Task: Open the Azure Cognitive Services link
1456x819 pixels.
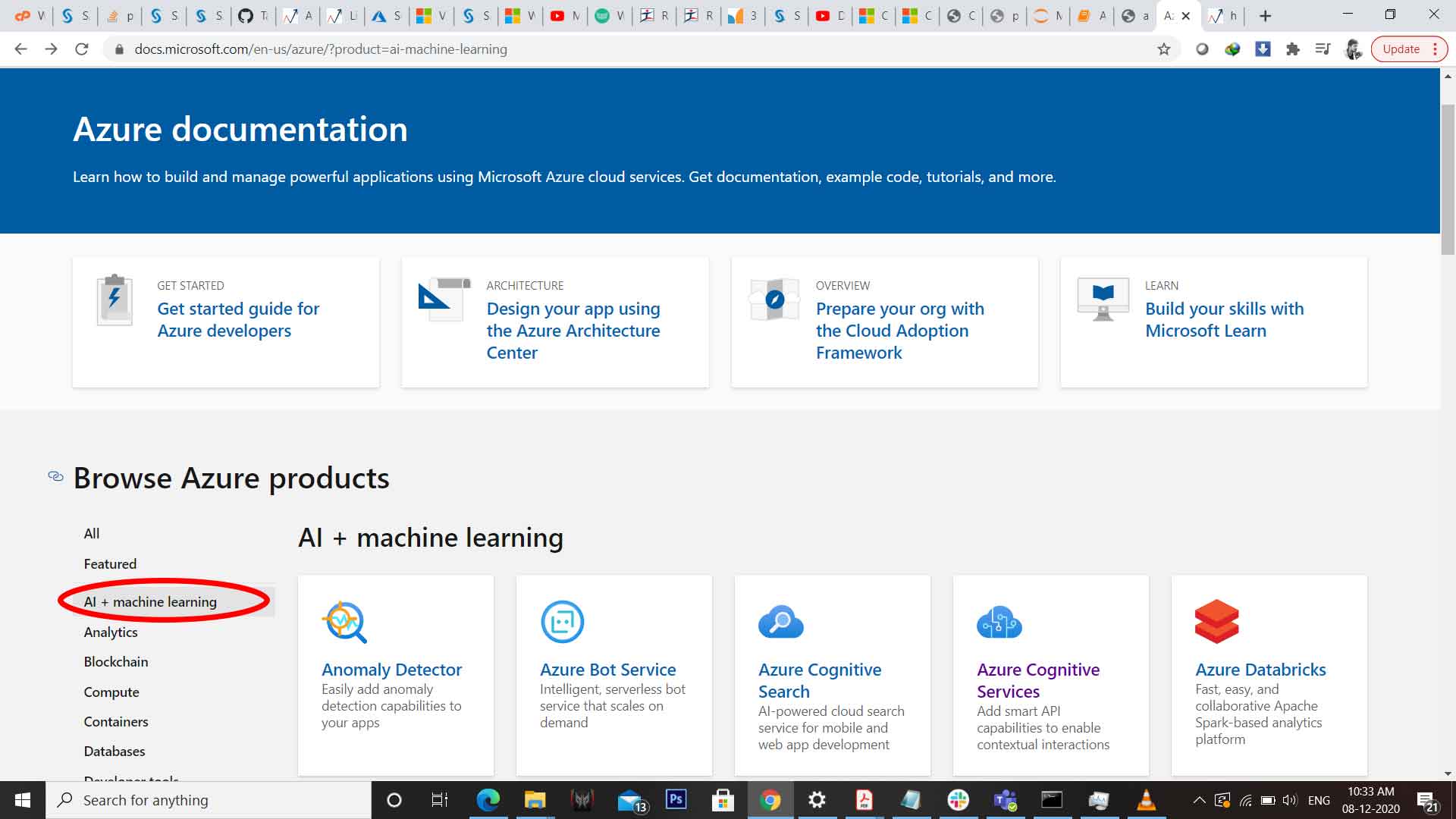Action: click(1038, 680)
